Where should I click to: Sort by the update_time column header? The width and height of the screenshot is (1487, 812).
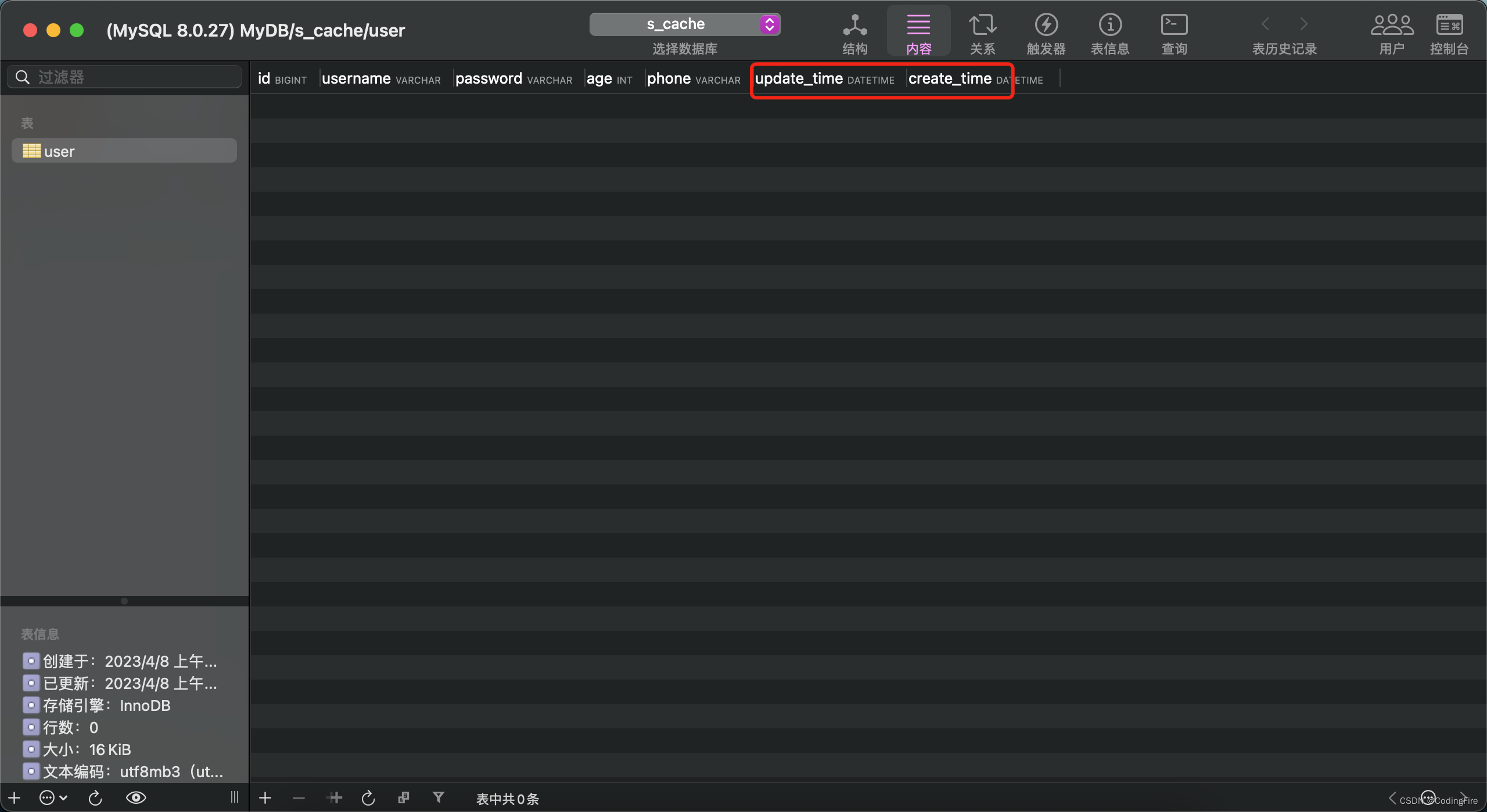tap(799, 79)
